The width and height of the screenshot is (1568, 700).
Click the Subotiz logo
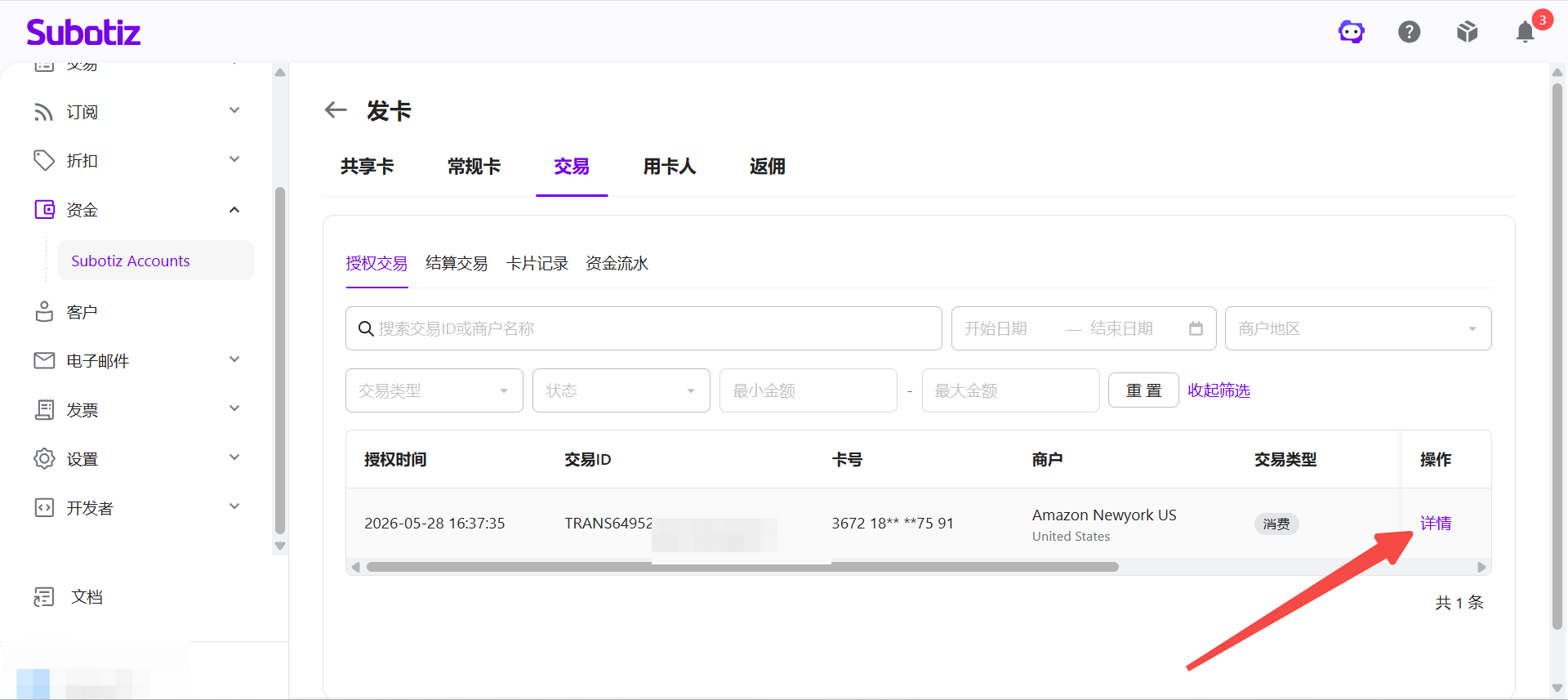coord(83,33)
